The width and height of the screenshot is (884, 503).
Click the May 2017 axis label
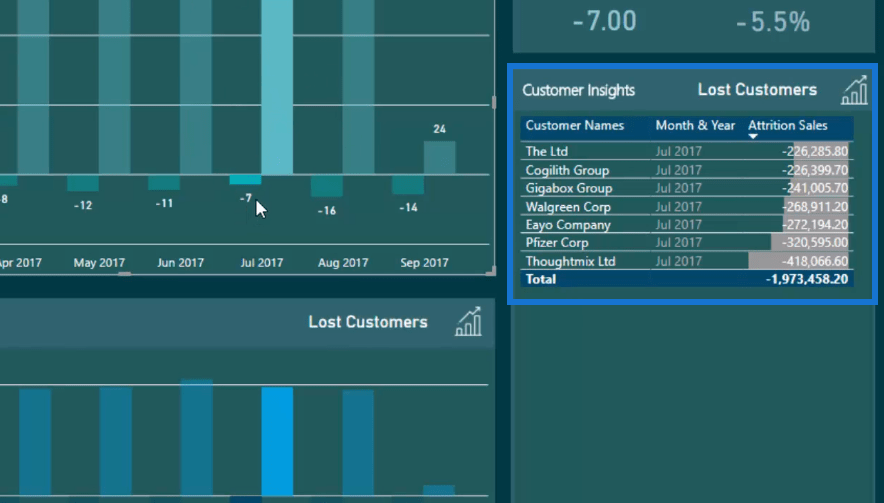point(99,263)
